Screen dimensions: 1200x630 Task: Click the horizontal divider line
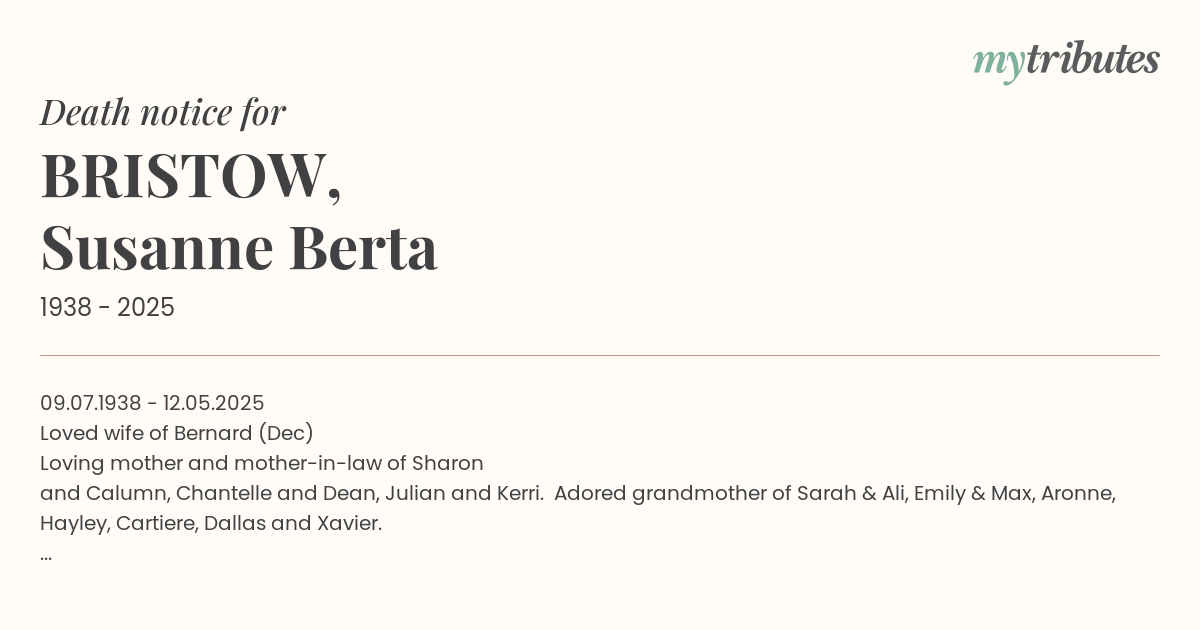pyautogui.click(x=600, y=355)
